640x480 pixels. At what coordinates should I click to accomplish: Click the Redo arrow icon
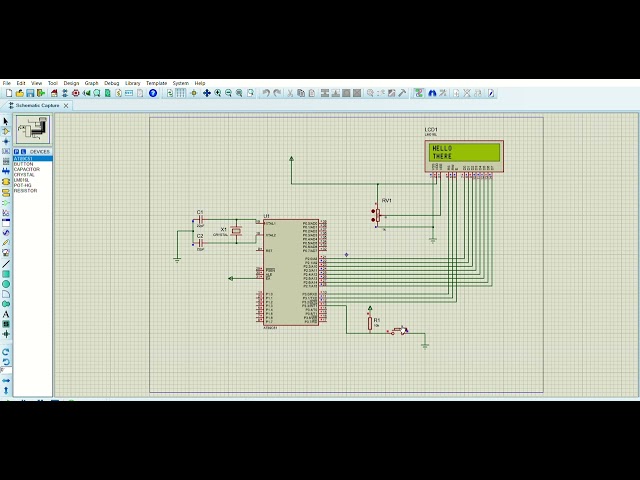pyautogui.click(x=277, y=93)
